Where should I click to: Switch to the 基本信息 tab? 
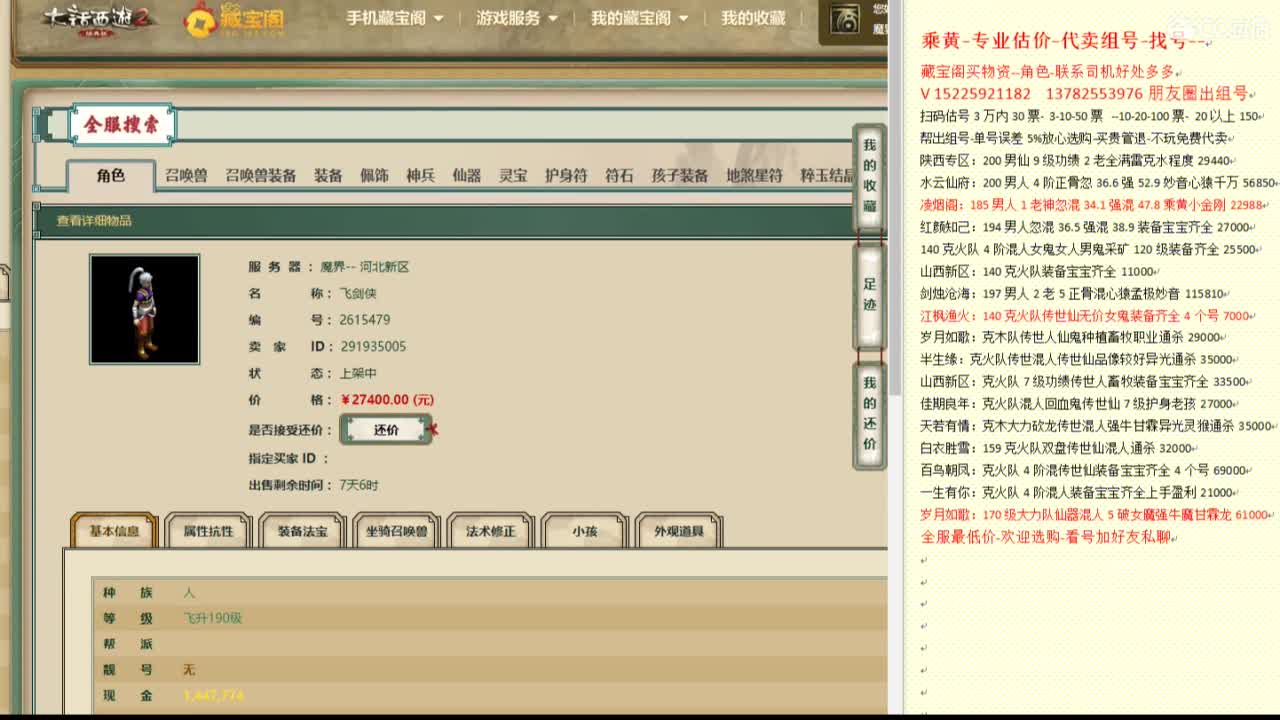[x=114, y=531]
